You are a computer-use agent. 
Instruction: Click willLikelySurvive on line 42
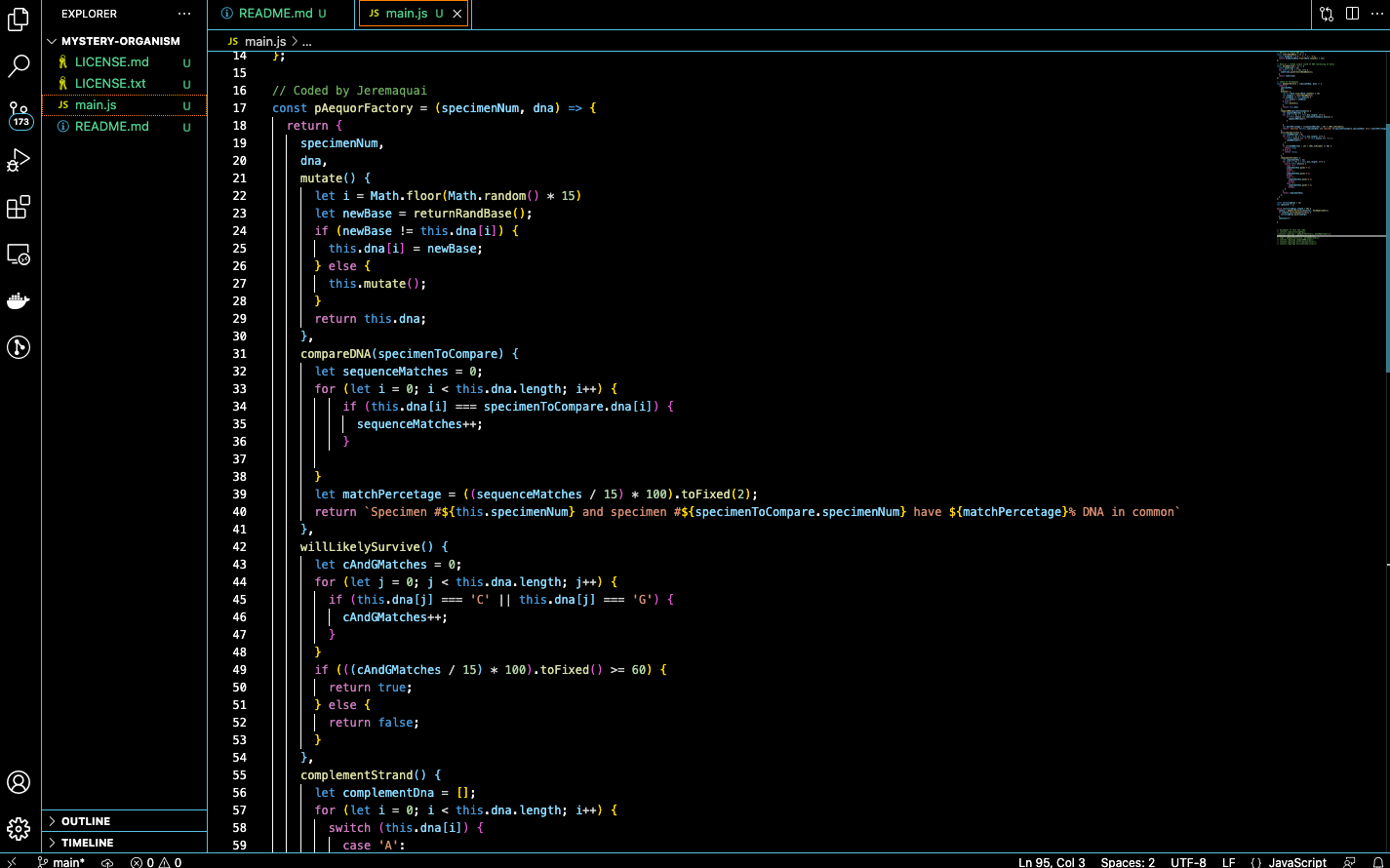point(360,547)
